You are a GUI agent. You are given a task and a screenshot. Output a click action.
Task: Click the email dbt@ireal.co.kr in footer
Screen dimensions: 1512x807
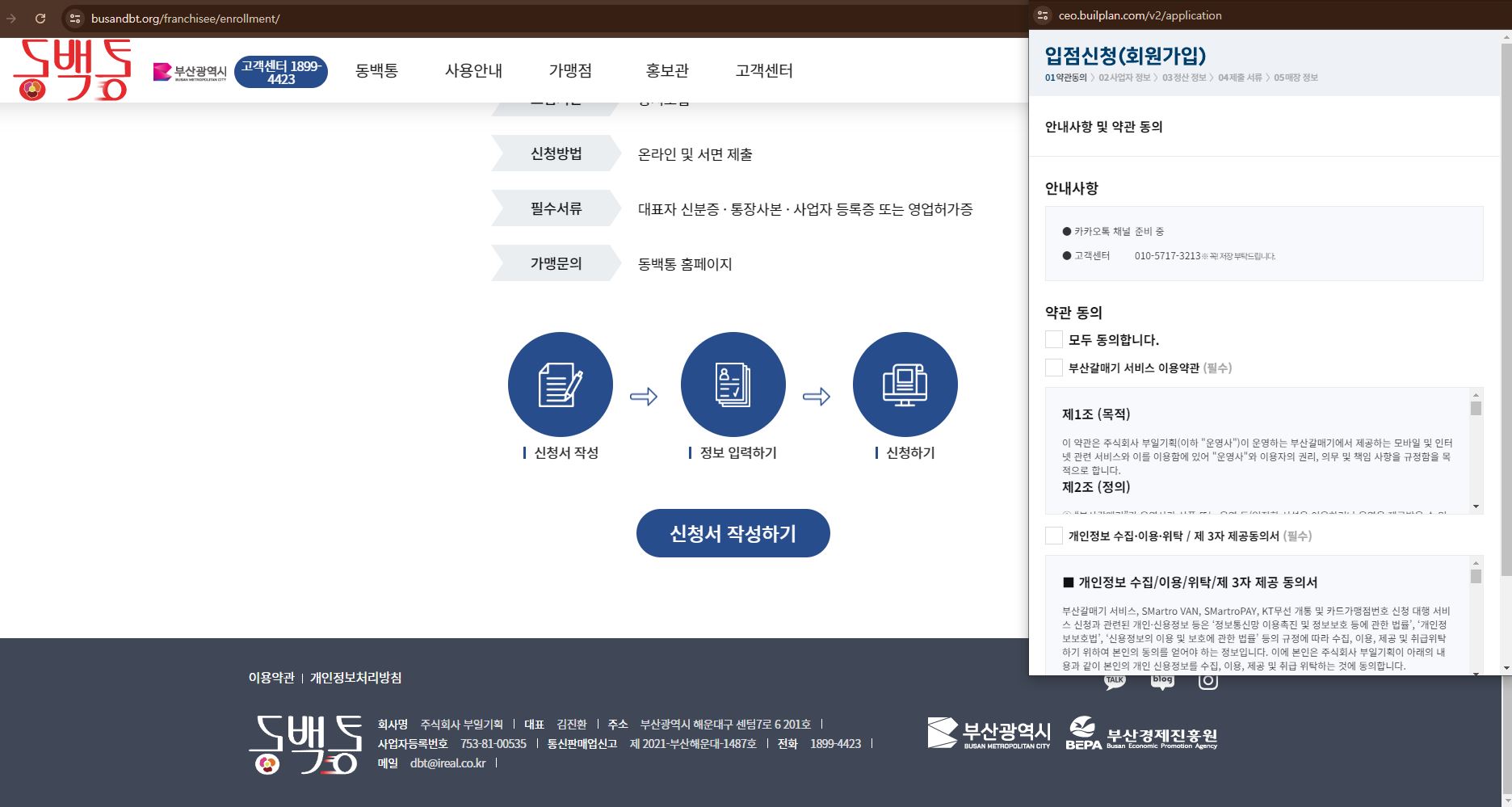(x=447, y=763)
